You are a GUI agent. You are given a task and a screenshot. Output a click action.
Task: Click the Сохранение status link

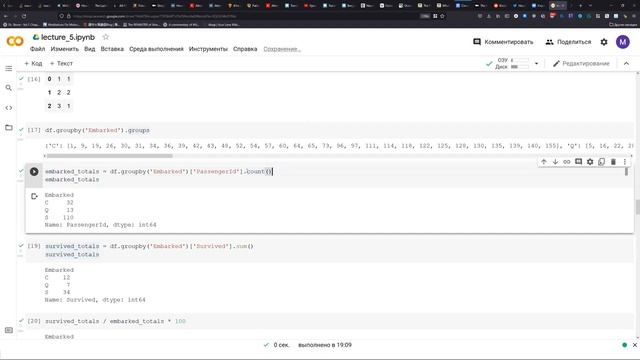282,49
